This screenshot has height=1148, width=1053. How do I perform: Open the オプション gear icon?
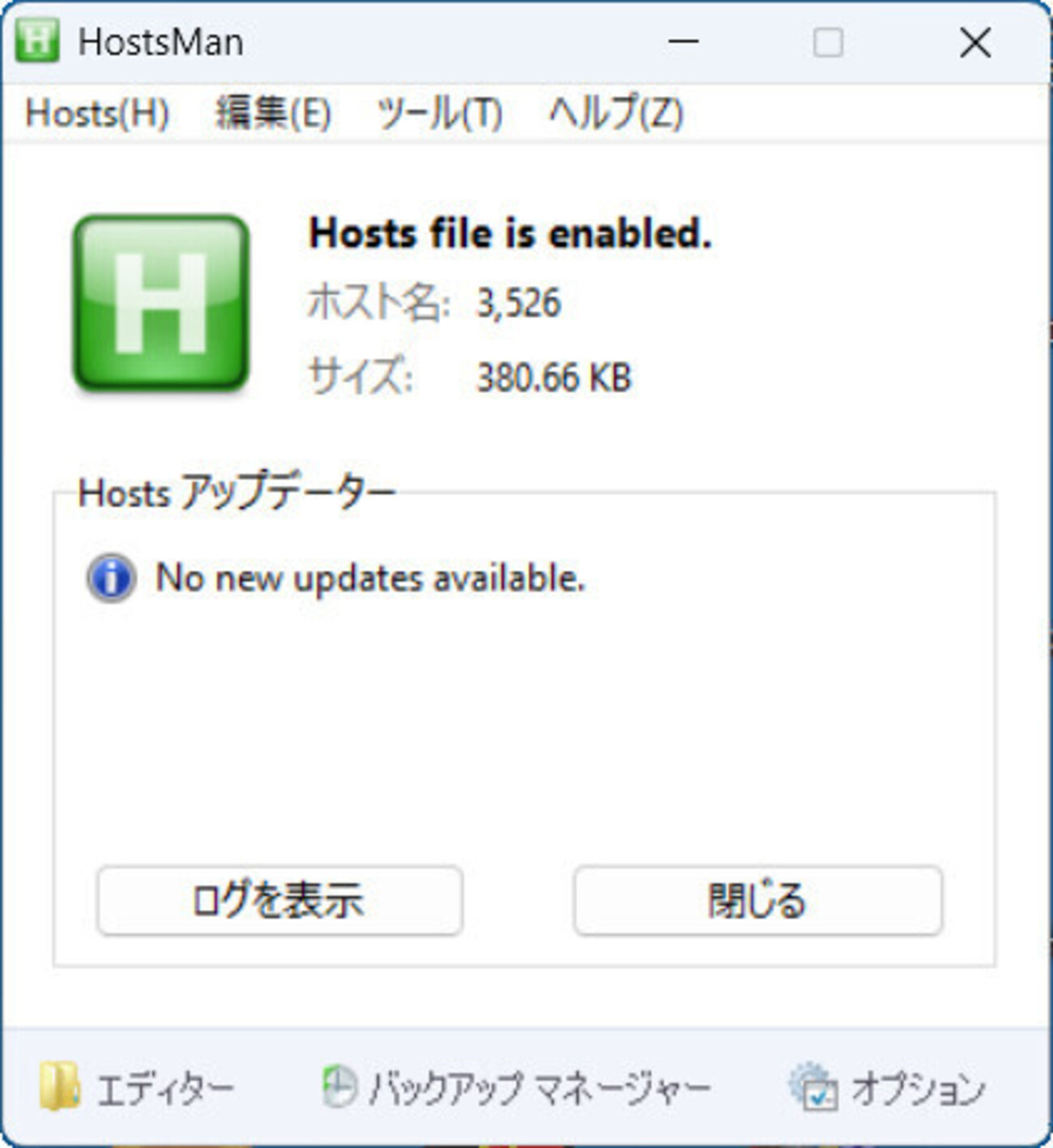coord(813,1087)
